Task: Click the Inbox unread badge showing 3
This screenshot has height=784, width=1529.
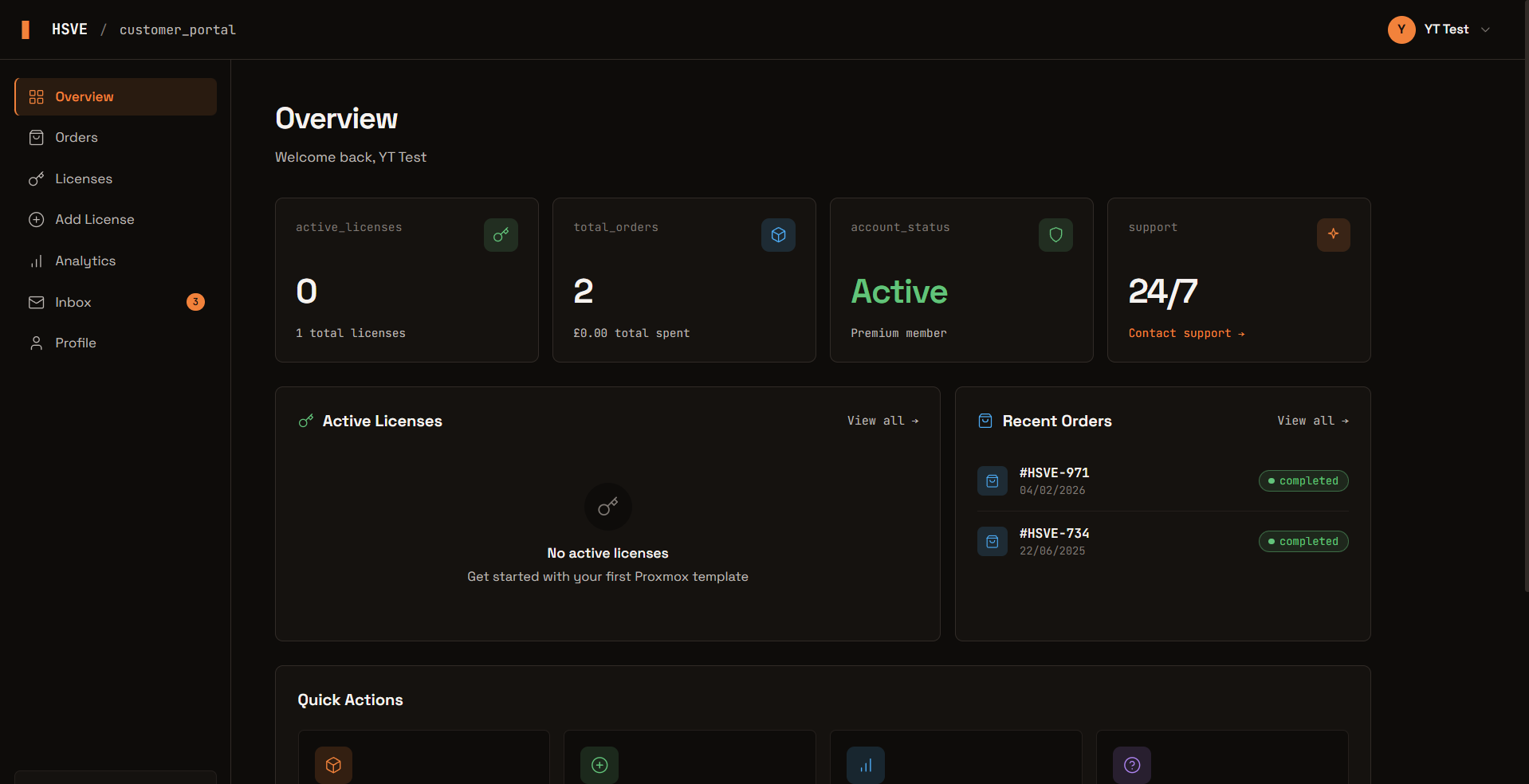Action: (195, 302)
